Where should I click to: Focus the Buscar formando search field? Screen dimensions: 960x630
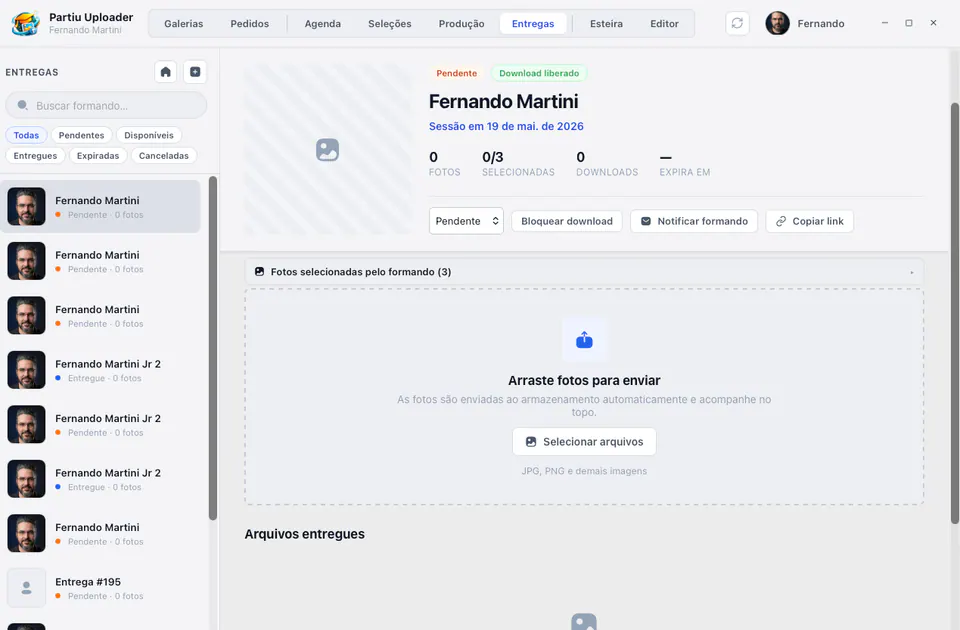[106, 105]
